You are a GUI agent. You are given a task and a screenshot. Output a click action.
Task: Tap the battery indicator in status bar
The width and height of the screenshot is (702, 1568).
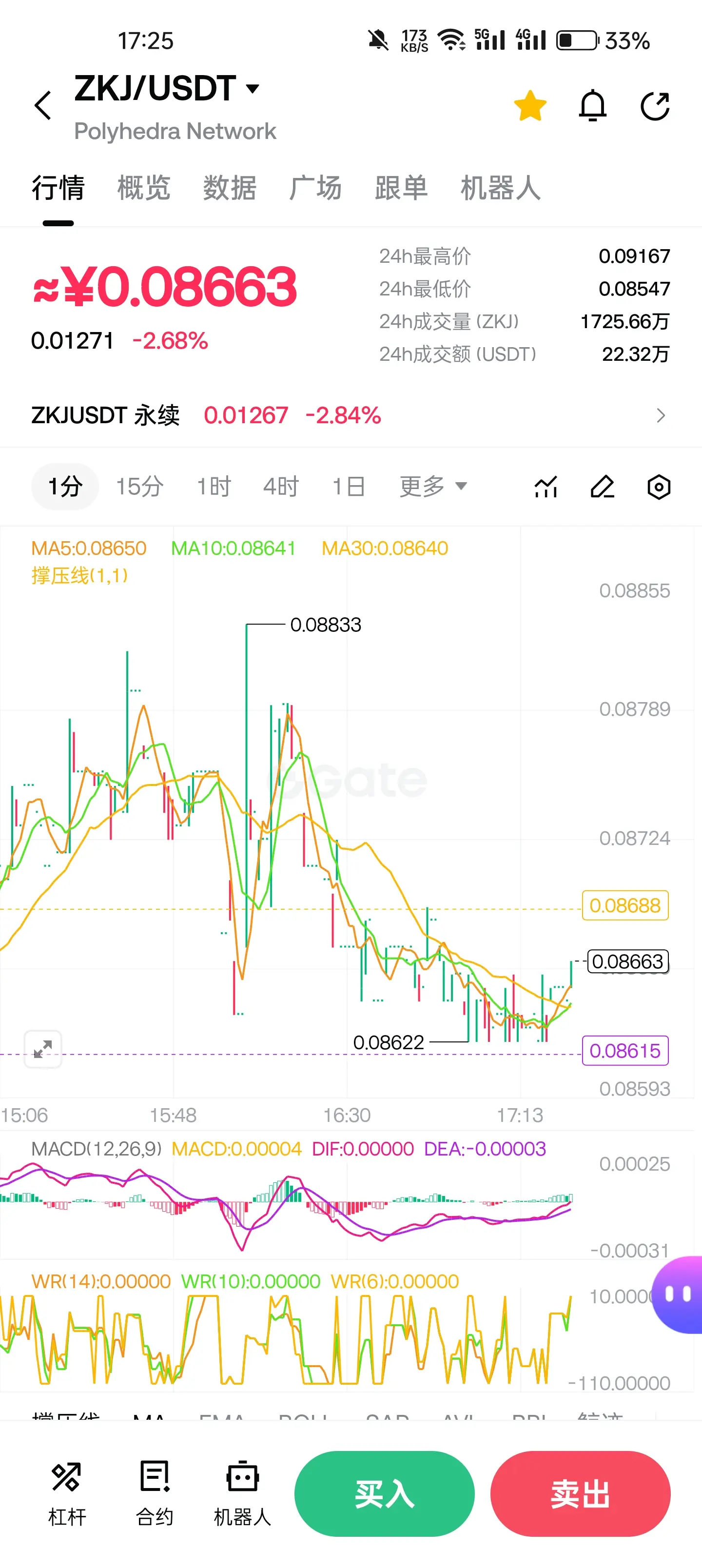tap(577, 40)
